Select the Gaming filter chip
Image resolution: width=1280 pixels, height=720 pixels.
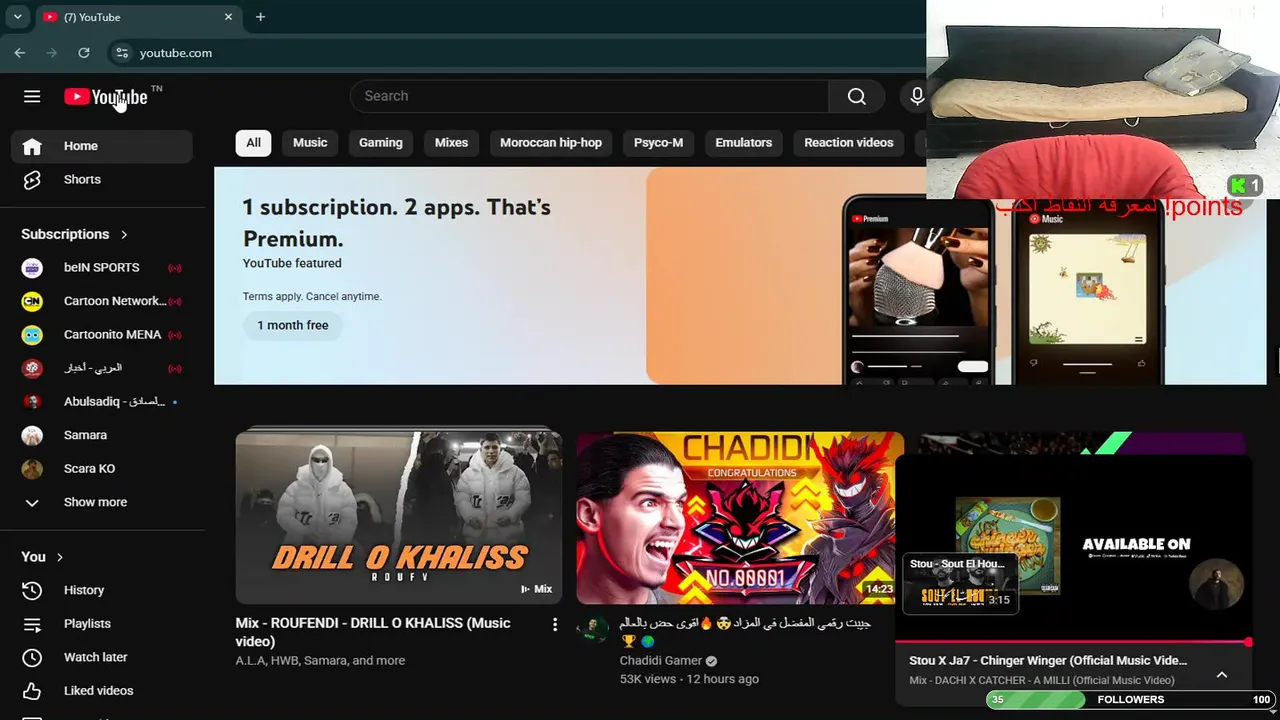click(381, 143)
